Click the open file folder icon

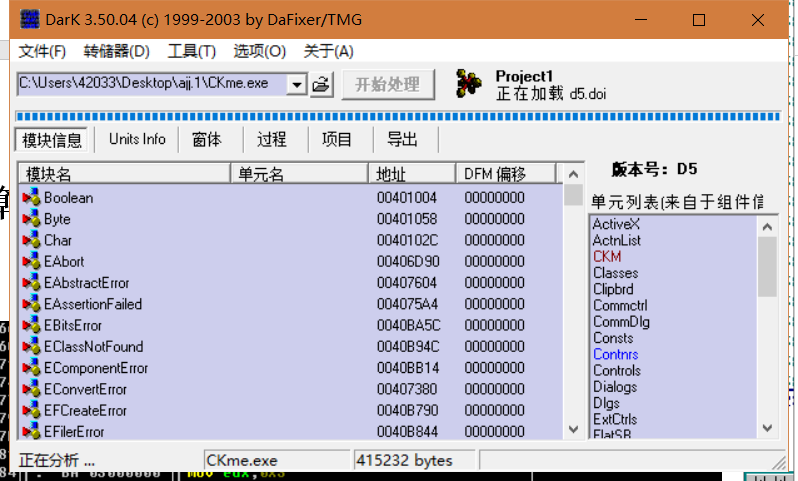321,84
